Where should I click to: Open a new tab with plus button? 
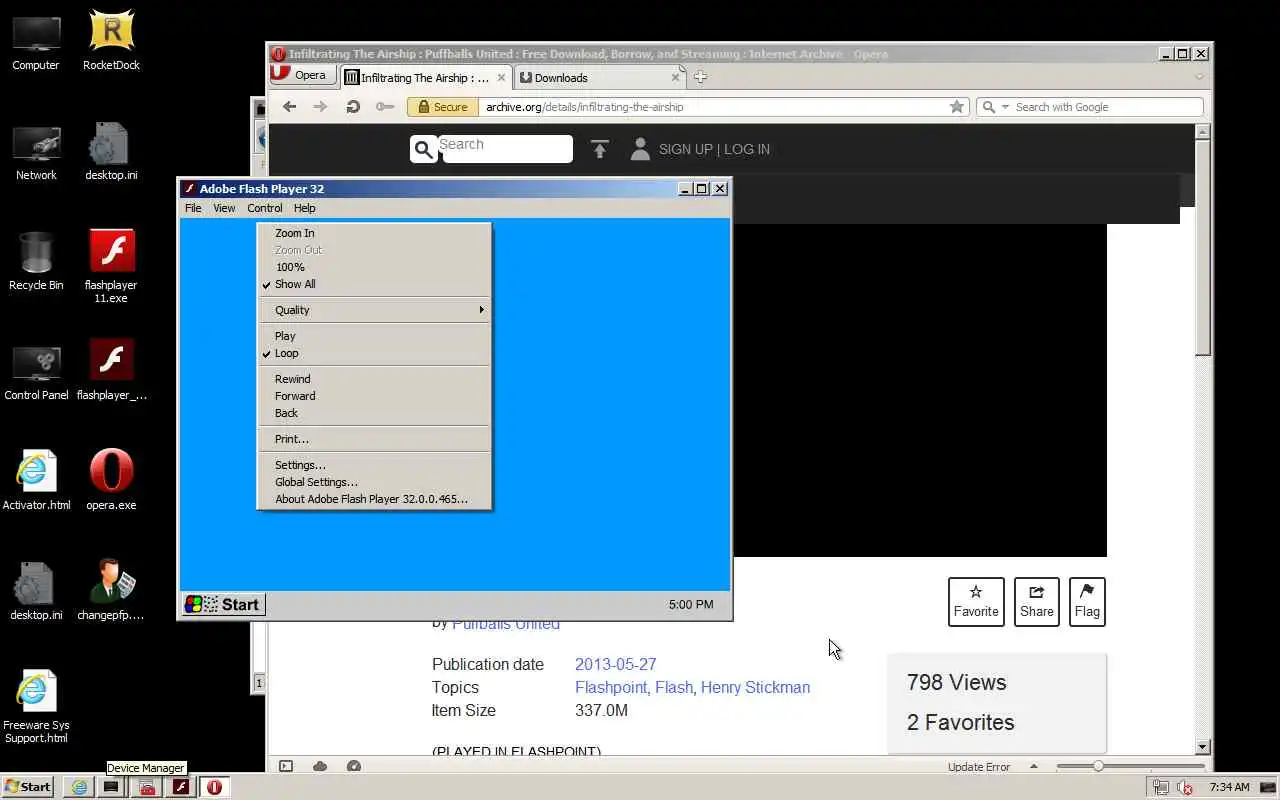pyautogui.click(x=700, y=77)
